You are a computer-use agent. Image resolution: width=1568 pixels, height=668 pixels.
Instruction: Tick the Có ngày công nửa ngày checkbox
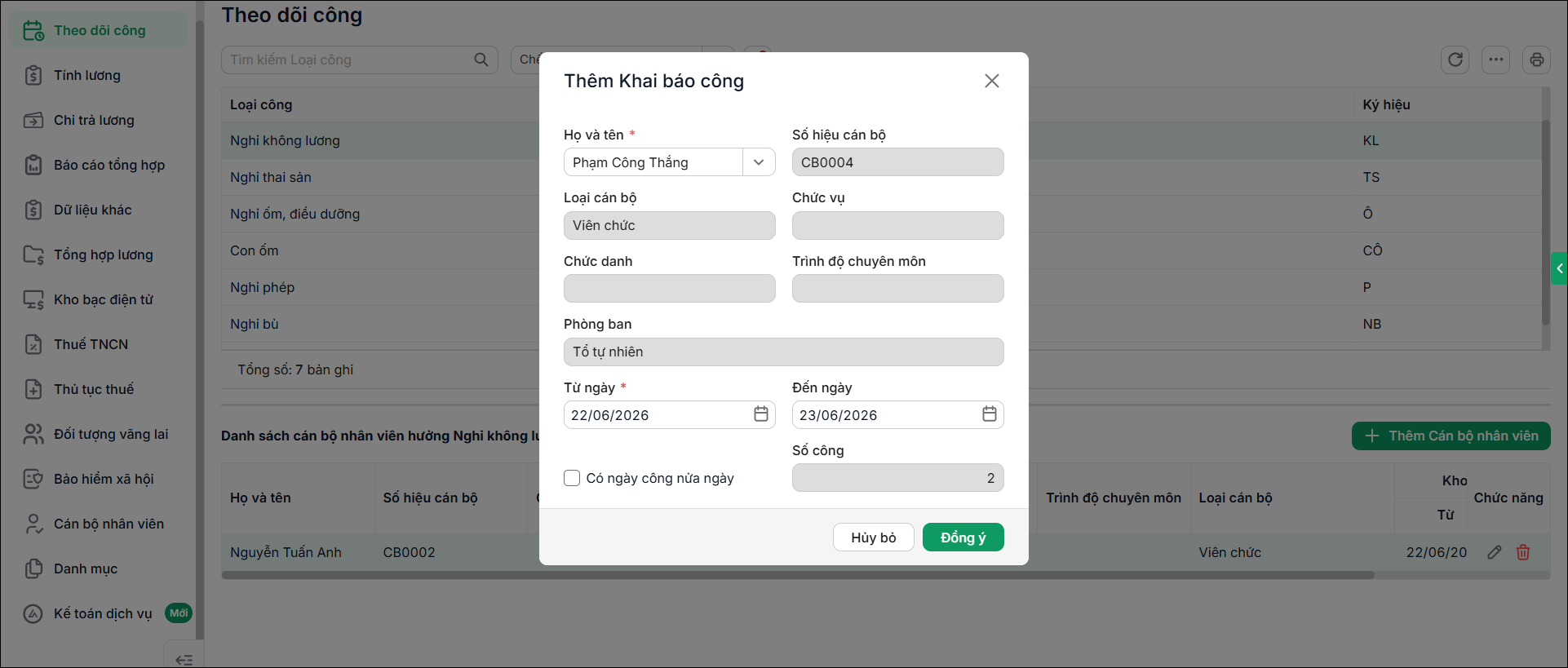(x=572, y=478)
